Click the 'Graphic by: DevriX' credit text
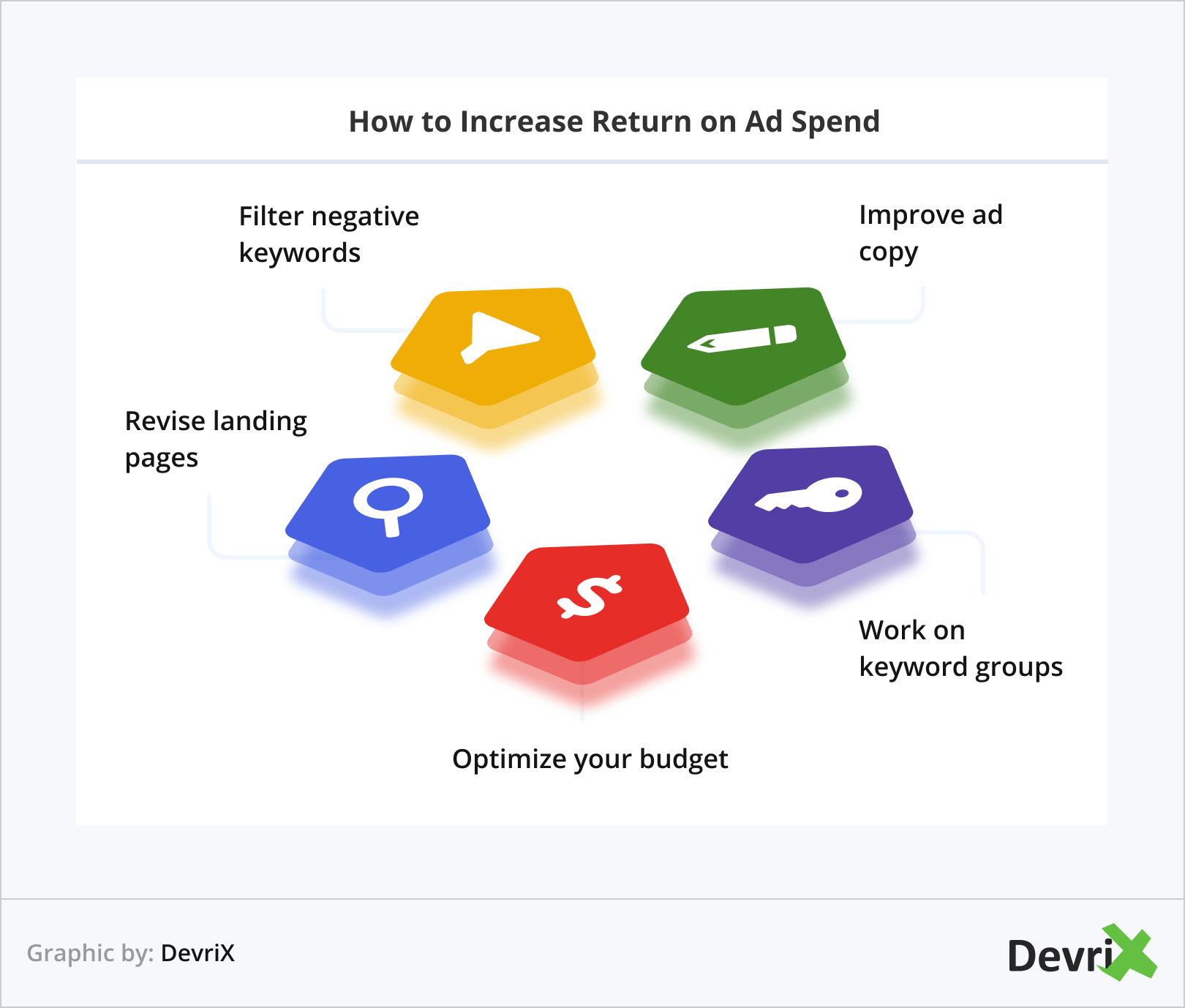The width and height of the screenshot is (1185, 1008). (x=131, y=953)
